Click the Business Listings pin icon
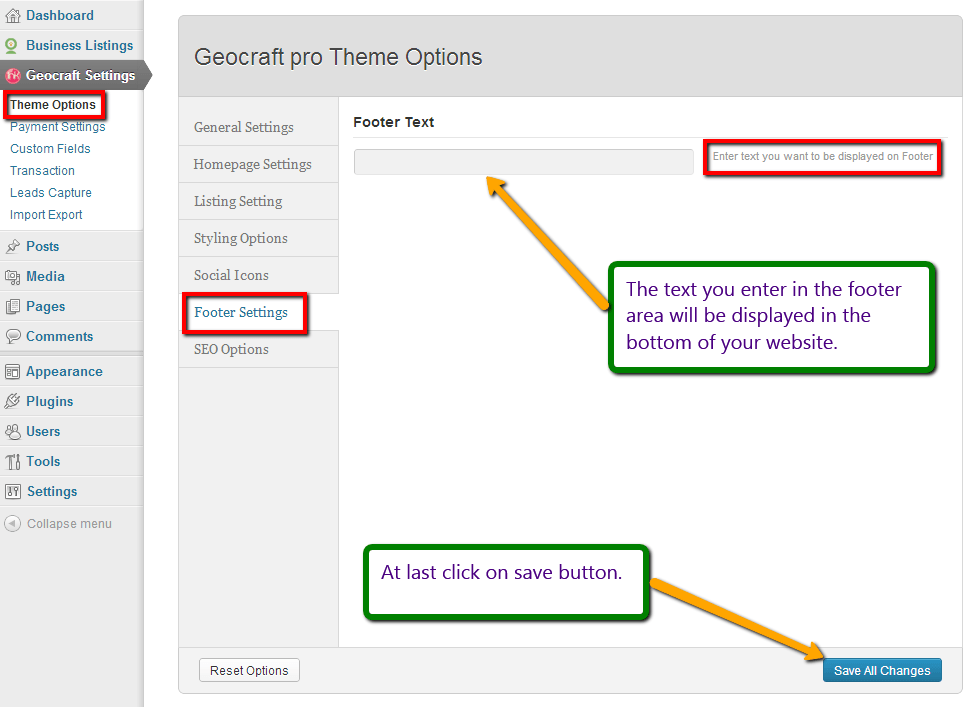This screenshot has width=977, height=707. click(11, 45)
